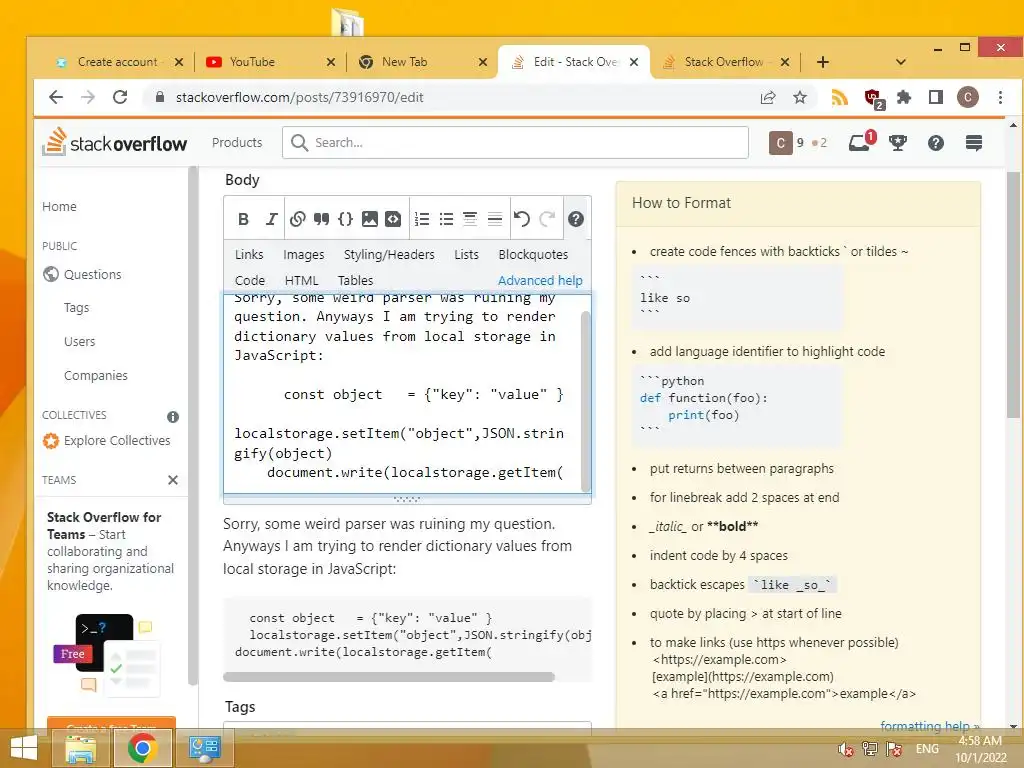Open the user profile with reputation 9

click(798, 142)
